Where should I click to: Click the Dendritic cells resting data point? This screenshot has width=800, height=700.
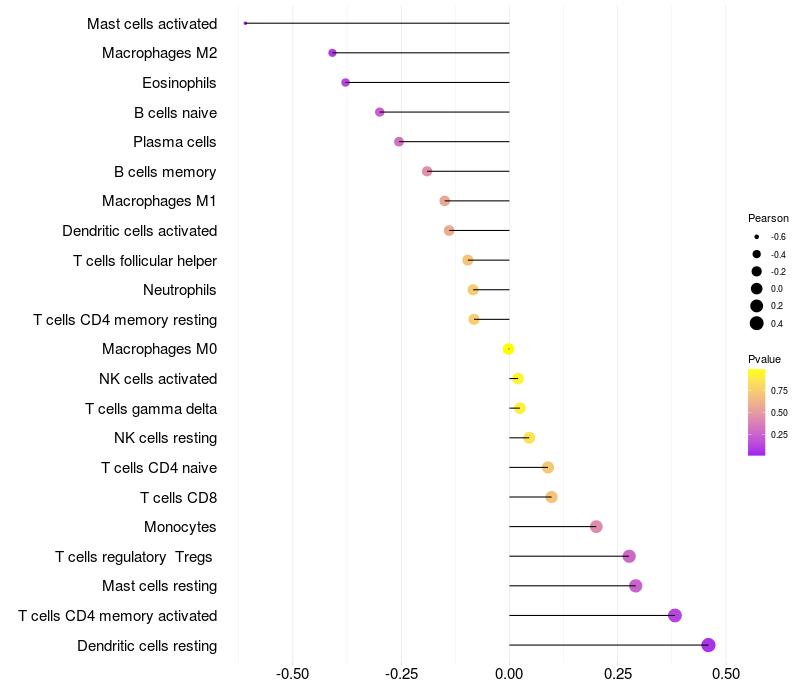tap(709, 645)
